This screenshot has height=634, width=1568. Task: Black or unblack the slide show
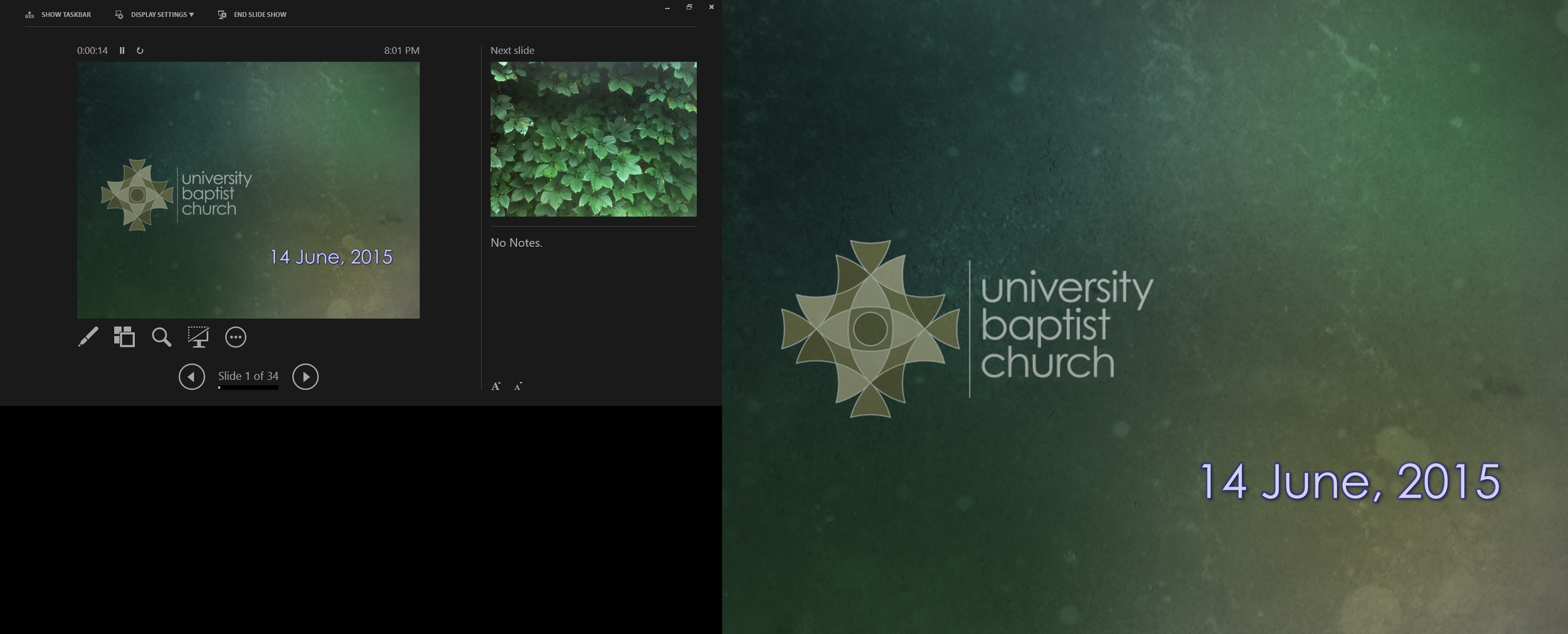(198, 337)
